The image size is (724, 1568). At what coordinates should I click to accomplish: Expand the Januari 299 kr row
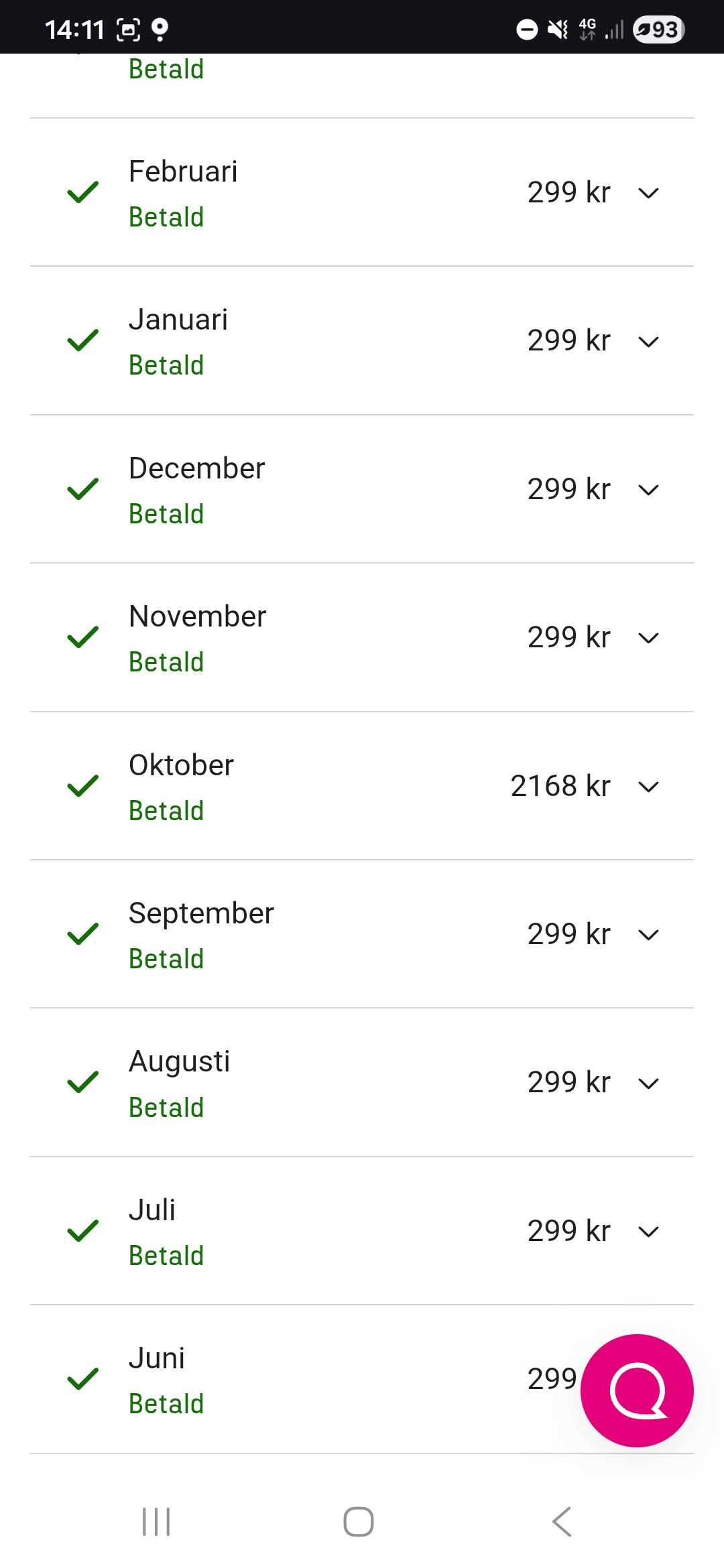(x=648, y=342)
